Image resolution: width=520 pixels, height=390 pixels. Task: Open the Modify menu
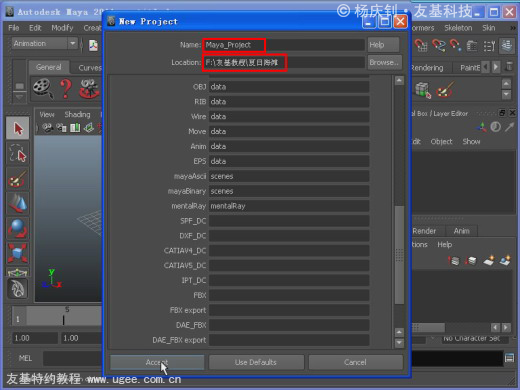pos(62,28)
